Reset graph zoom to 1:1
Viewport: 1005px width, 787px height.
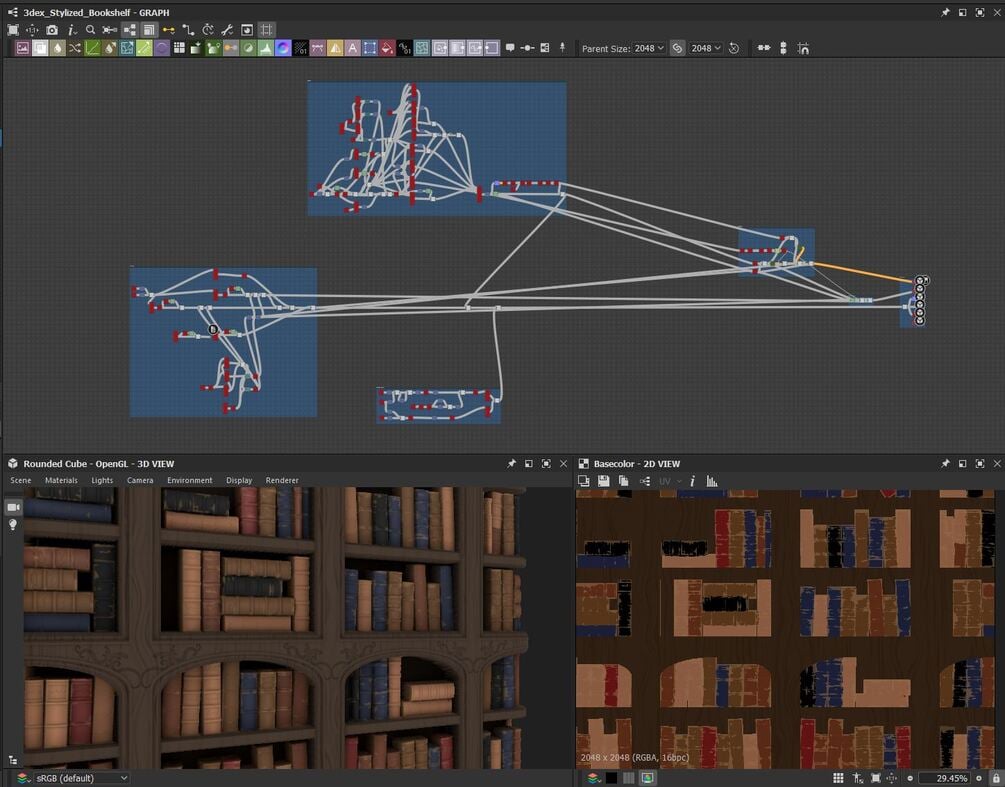coord(31,29)
